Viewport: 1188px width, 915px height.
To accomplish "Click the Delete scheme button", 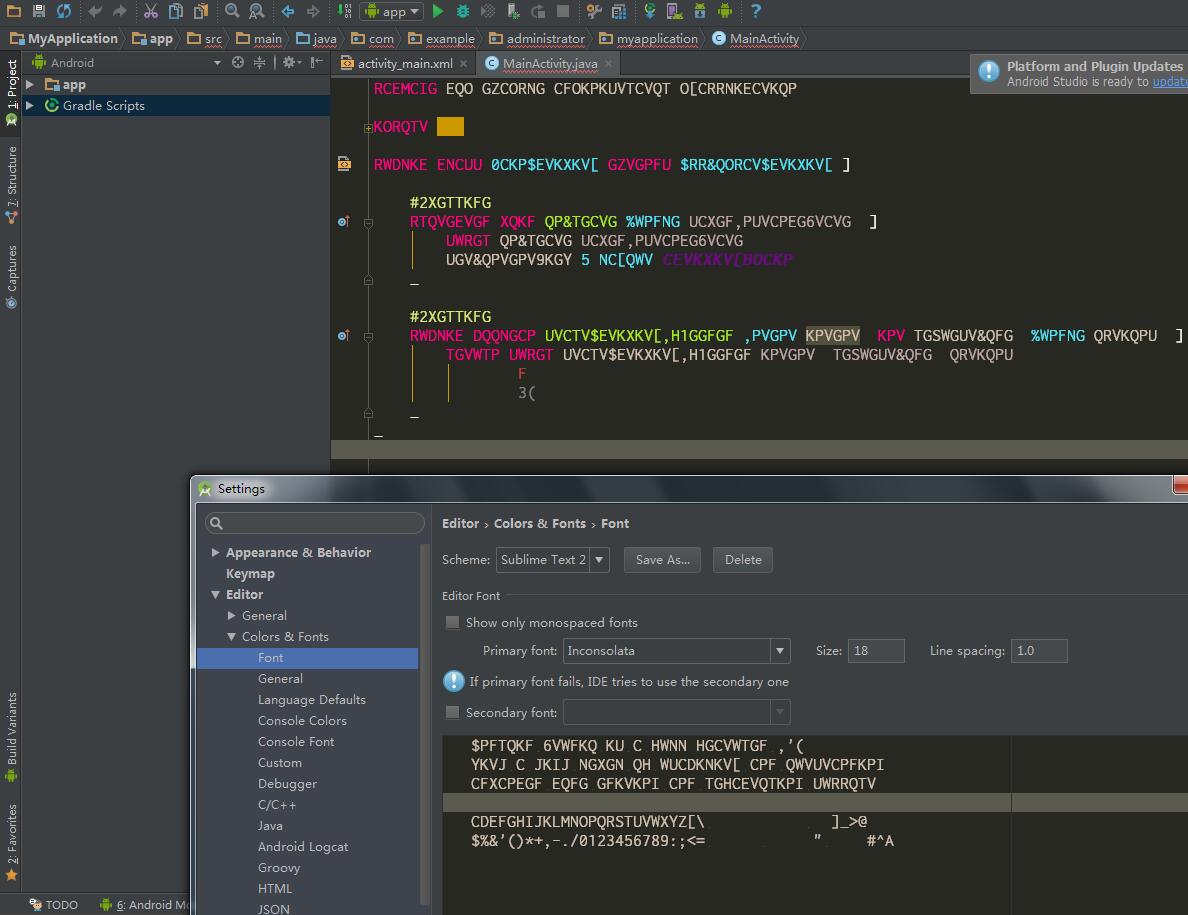I will click(x=742, y=560).
